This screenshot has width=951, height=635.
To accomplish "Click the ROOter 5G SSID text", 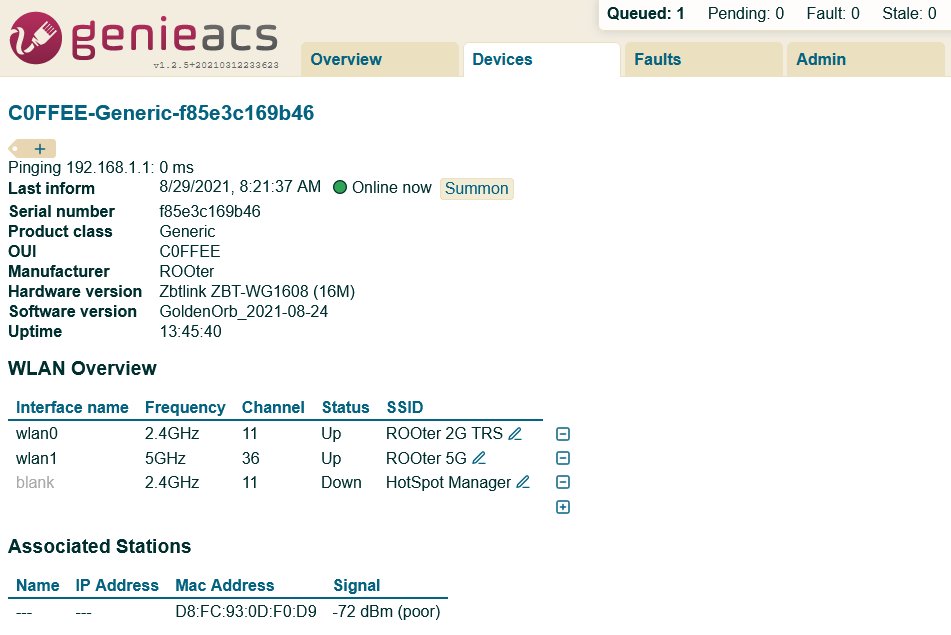I will [426, 458].
